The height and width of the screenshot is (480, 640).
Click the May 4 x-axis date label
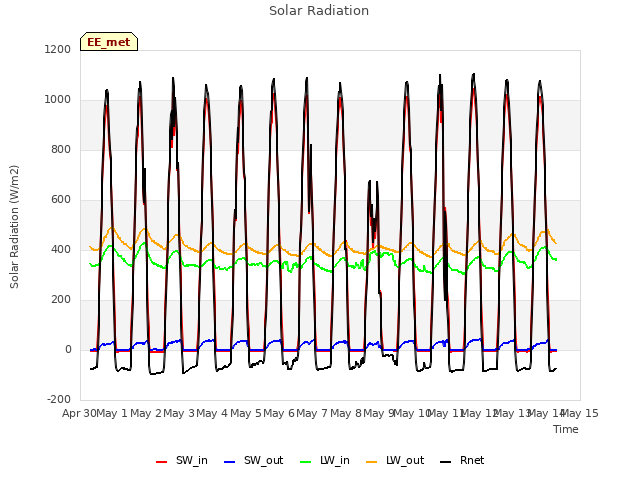pos(212,413)
